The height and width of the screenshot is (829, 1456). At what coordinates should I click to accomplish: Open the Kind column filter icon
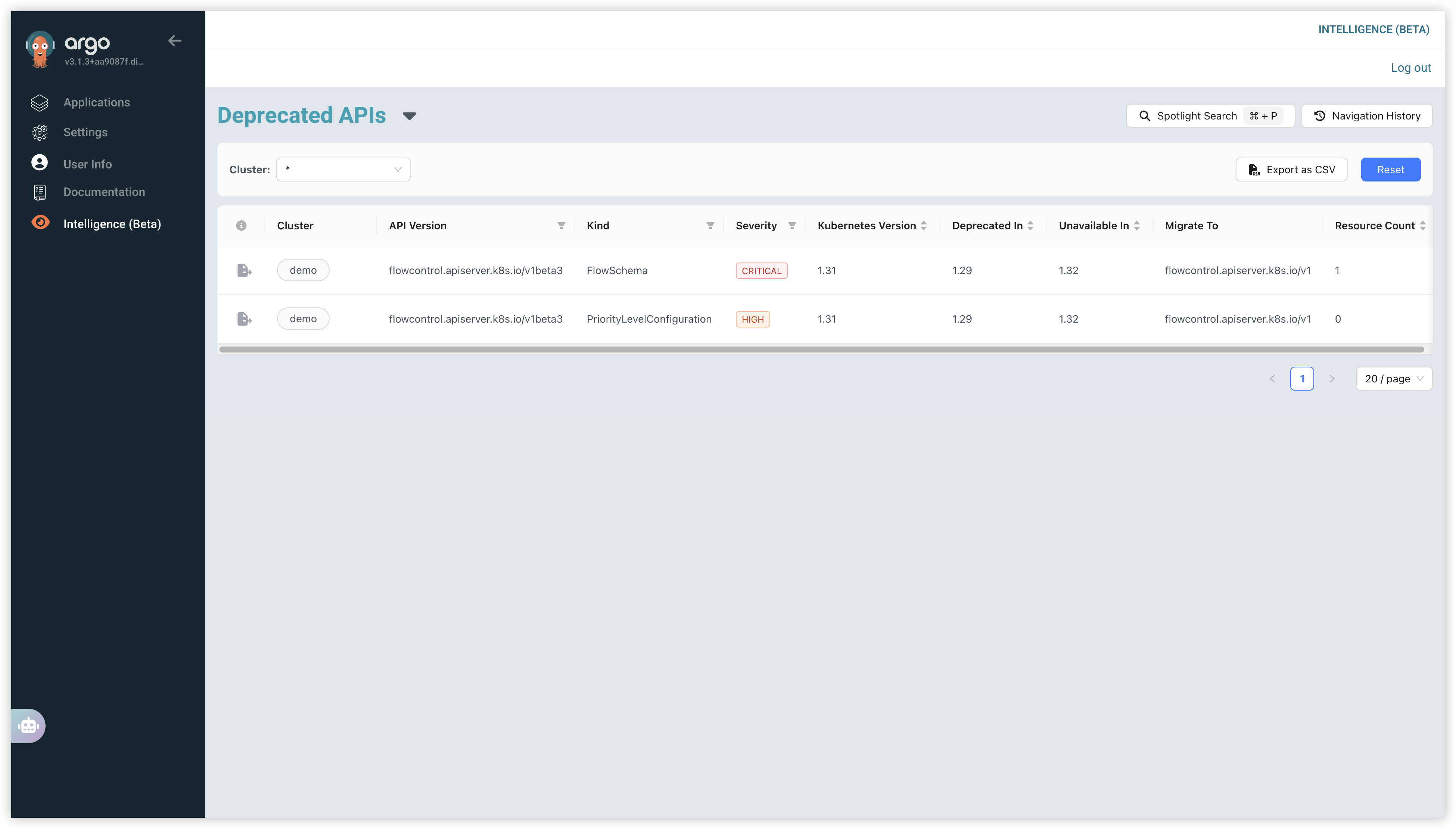pyautogui.click(x=710, y=226)
